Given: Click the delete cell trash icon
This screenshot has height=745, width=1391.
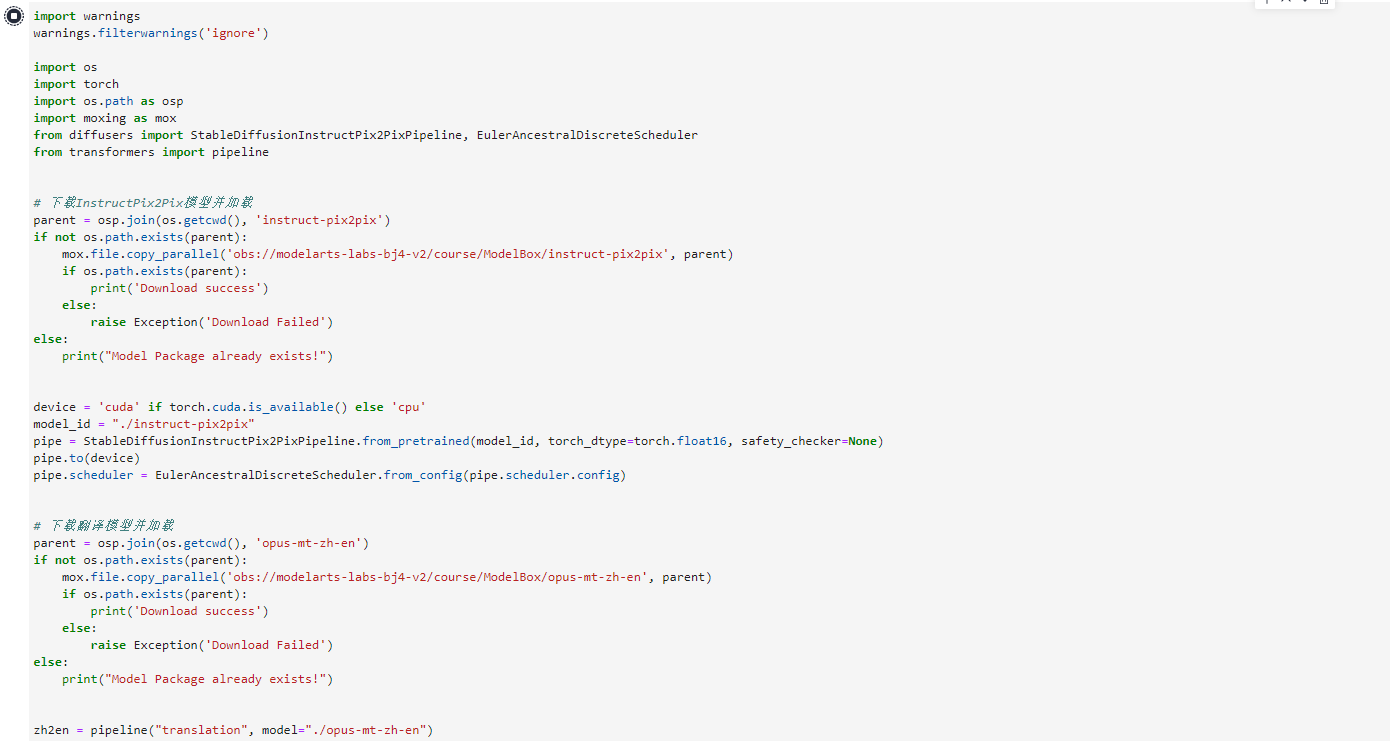Looking at the screenshot, I should pyautogui.click(x=1324, y=3).
